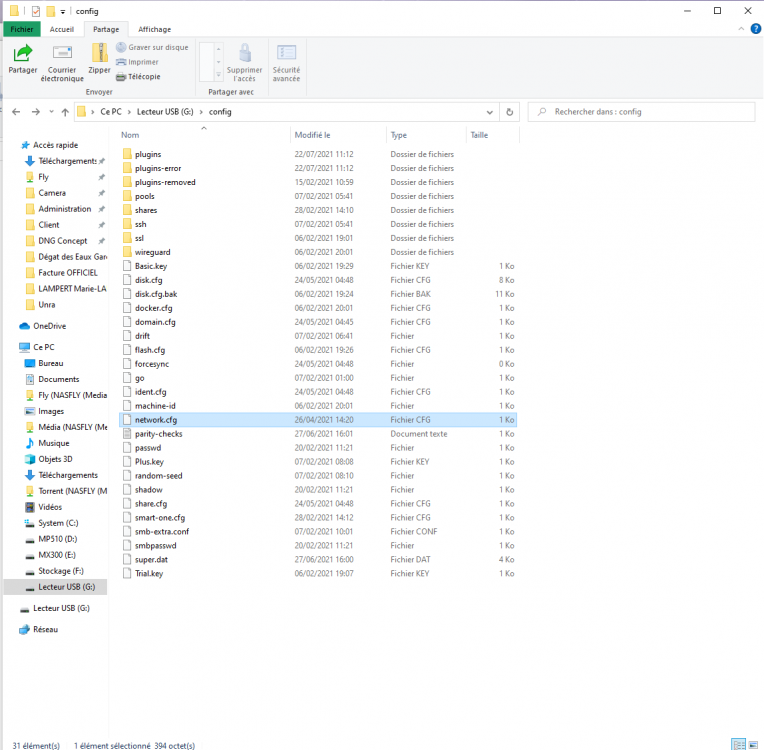The image size is (764, 750).
Task: Expand Partager avec list more arrow
Action: [x=219, y=76]
